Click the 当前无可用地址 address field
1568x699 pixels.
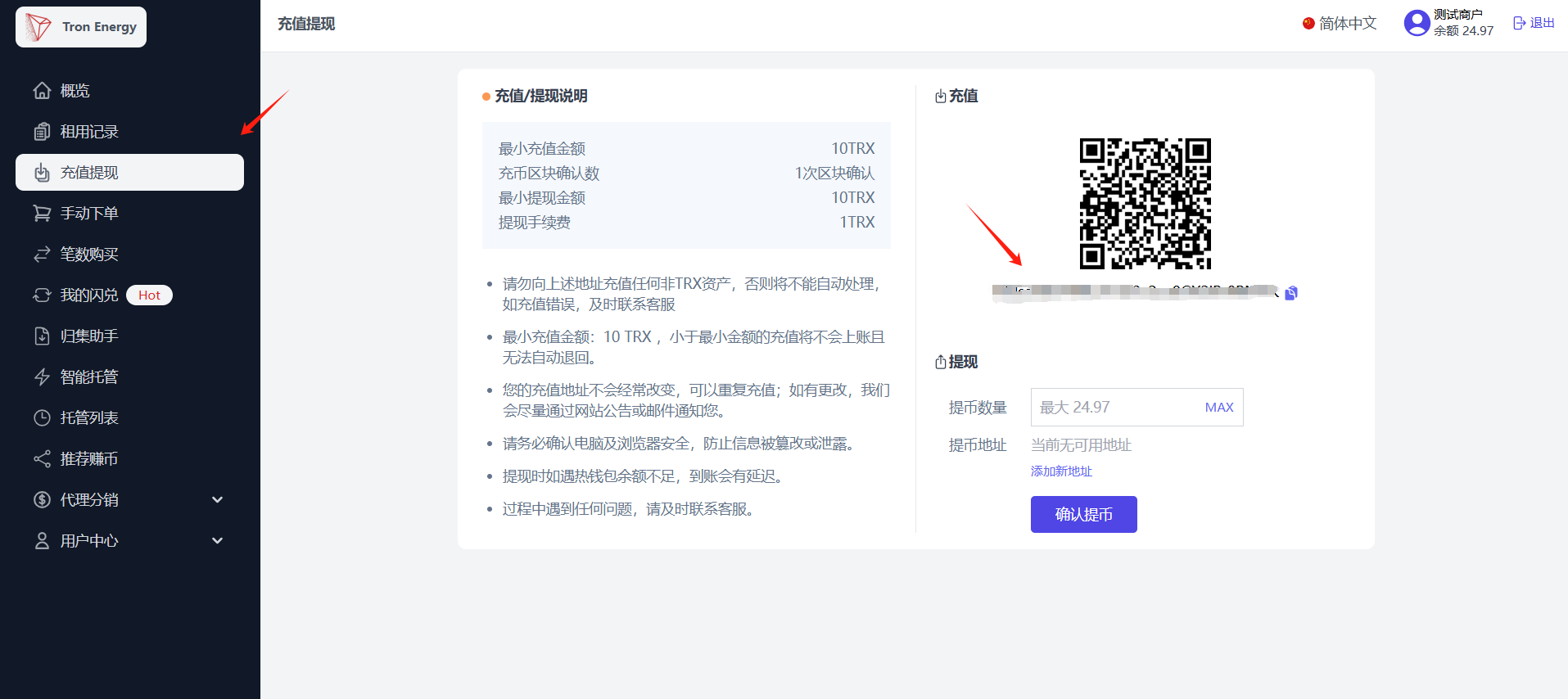pos(1081,445)
